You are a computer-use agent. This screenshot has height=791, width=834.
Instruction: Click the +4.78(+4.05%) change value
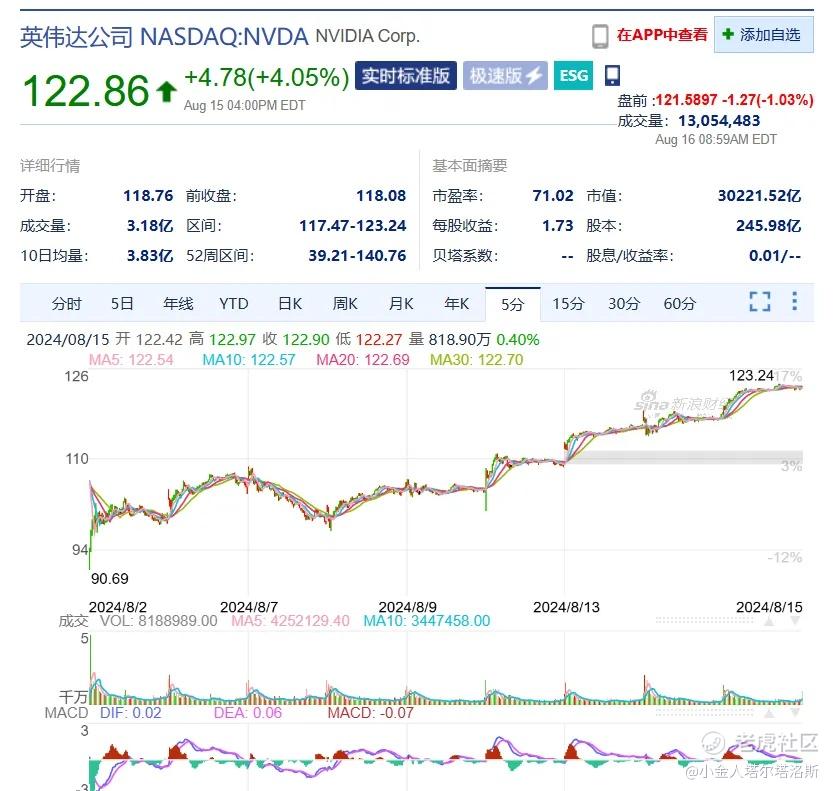point(266,77)
